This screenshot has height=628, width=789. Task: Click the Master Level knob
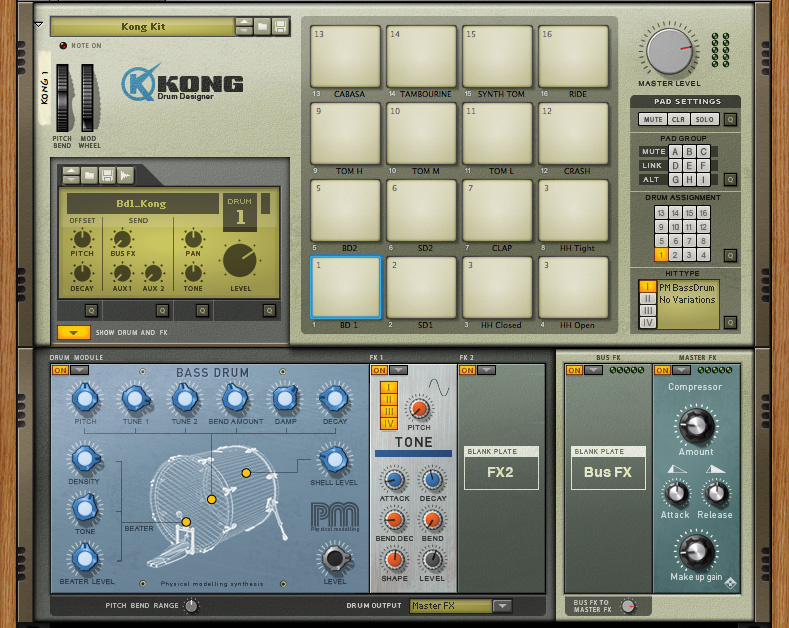[669, 51]
